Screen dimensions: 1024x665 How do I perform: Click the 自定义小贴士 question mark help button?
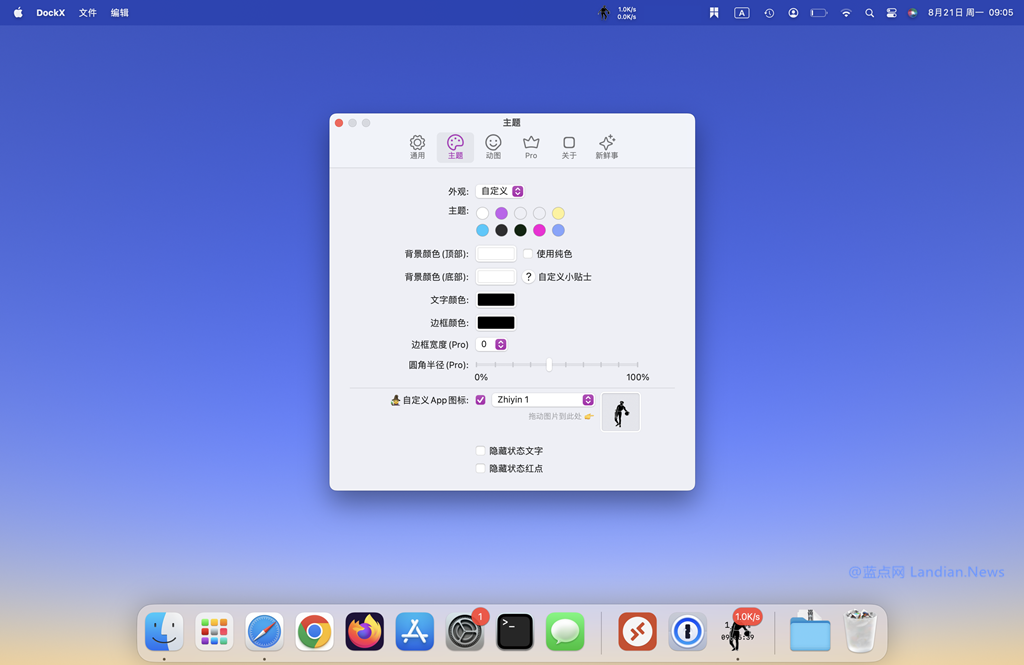[528, 277]
